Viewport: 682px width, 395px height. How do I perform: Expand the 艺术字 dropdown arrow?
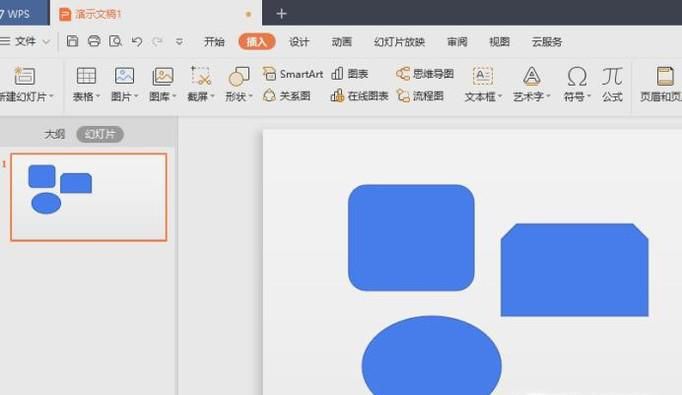pyautogui.click(x=548, y=96)
